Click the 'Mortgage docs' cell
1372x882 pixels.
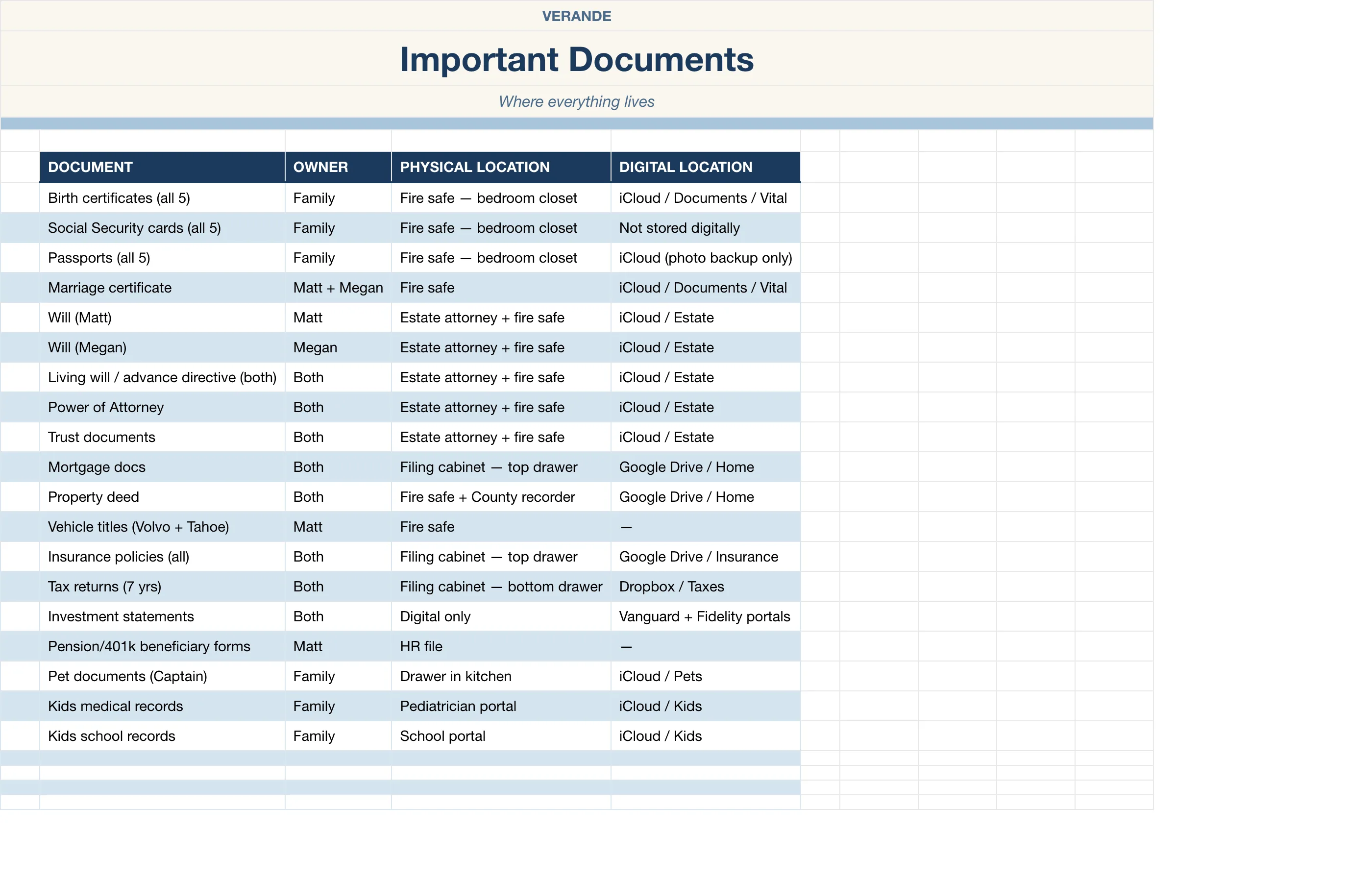pos(163,467)
